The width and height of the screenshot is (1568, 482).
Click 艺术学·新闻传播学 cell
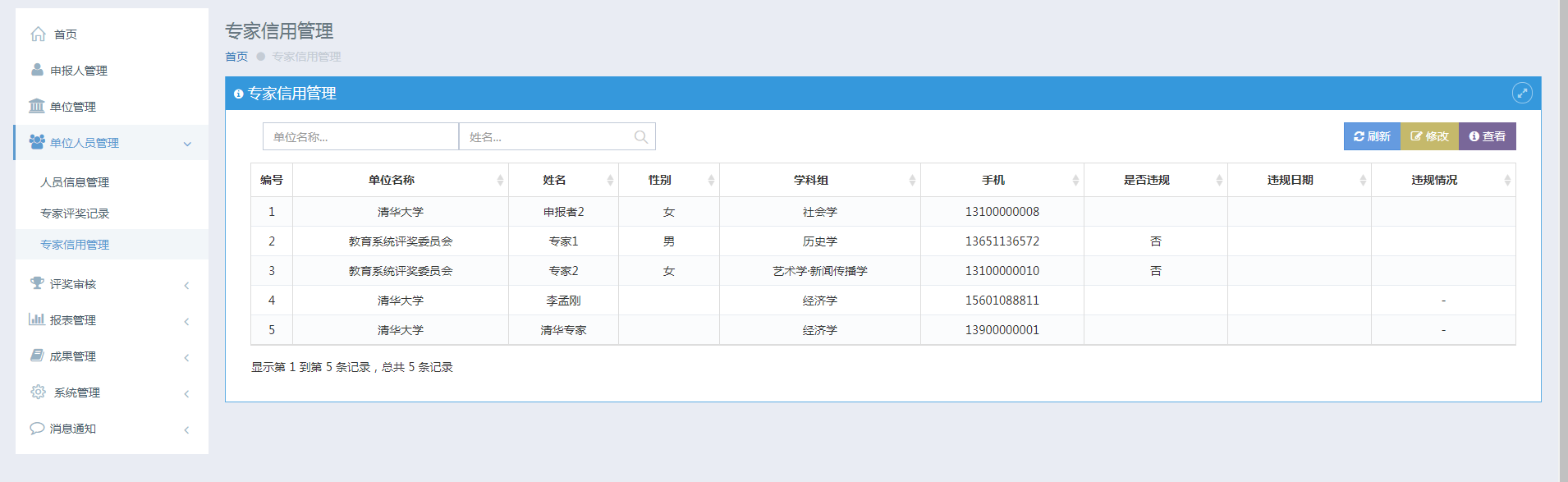[819, 271]
